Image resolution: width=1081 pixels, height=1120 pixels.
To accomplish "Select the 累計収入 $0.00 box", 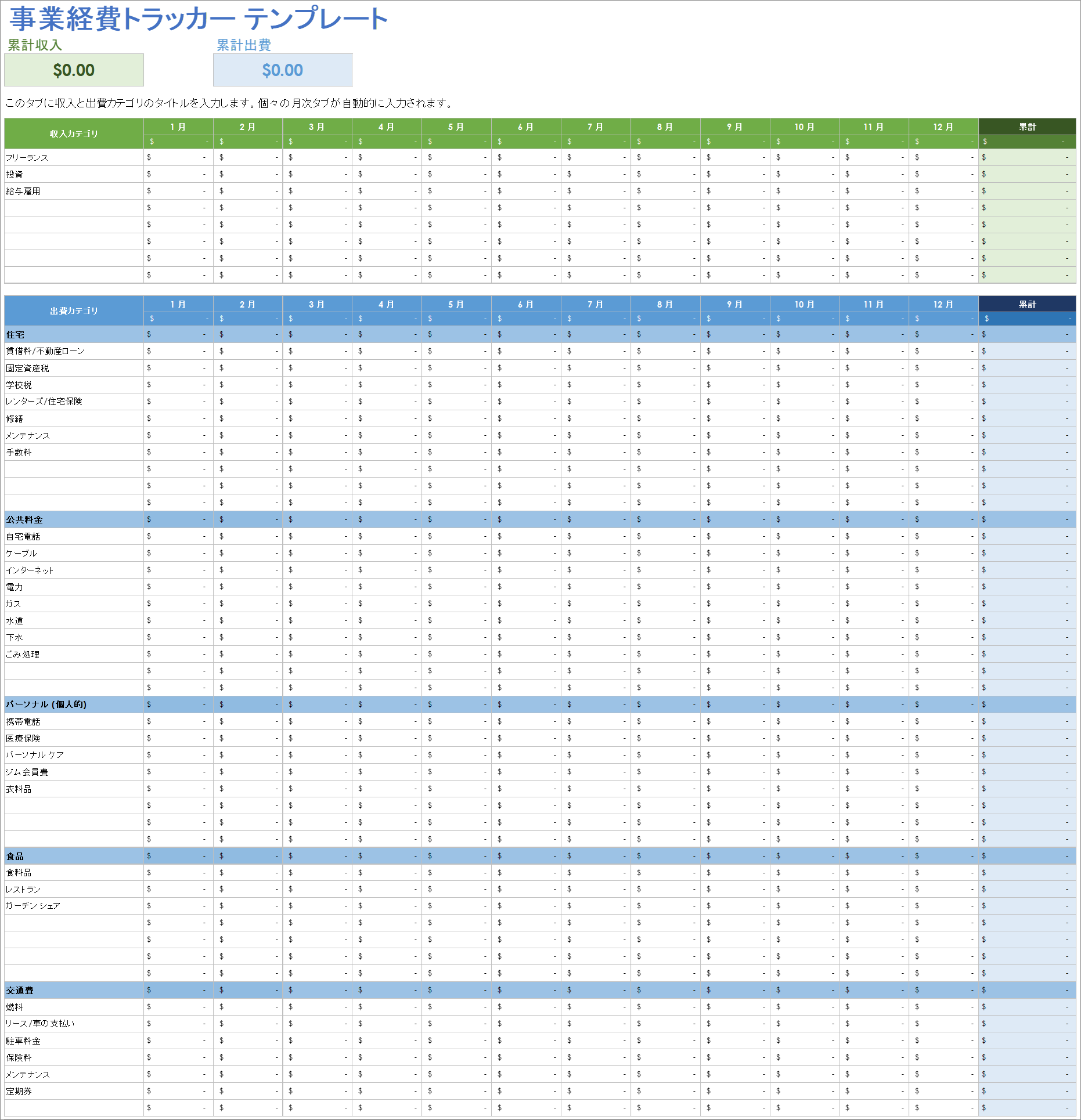I will tap(74, 70).
